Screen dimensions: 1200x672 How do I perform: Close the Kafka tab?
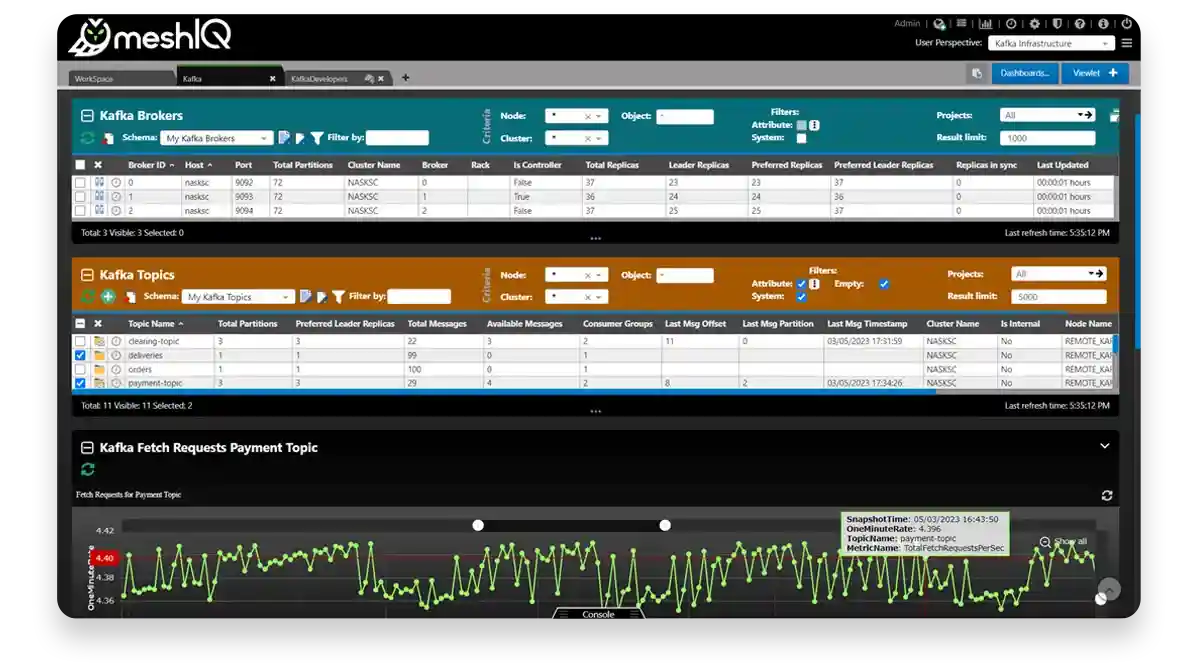click(272, 78)
